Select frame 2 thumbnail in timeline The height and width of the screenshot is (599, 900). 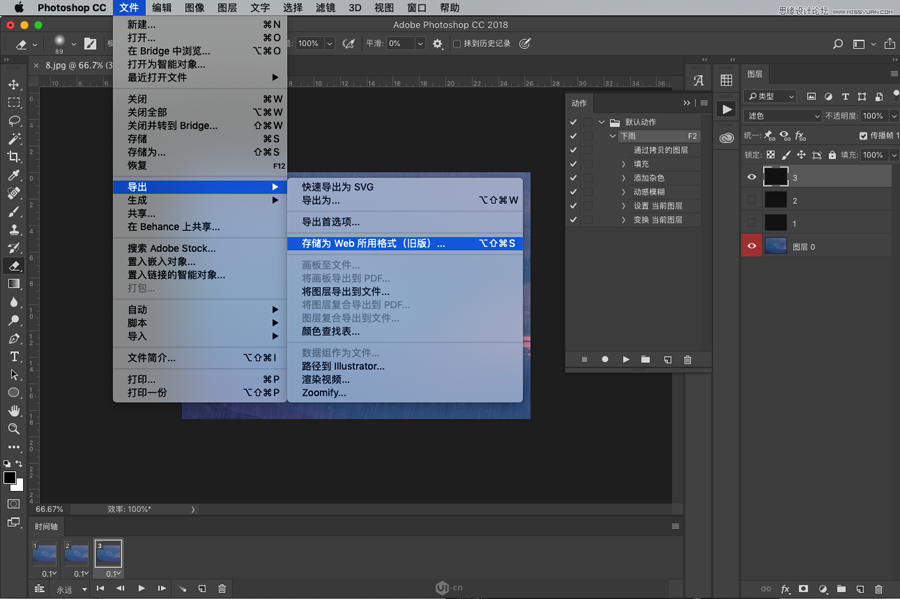pyautogui.click(x=76, y=552)
